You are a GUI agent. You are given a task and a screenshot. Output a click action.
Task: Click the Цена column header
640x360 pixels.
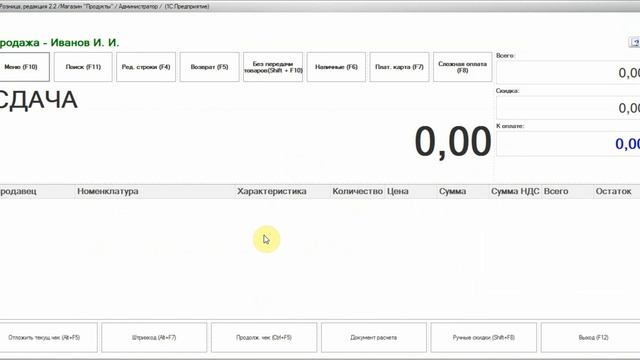[x=411, y=191]
